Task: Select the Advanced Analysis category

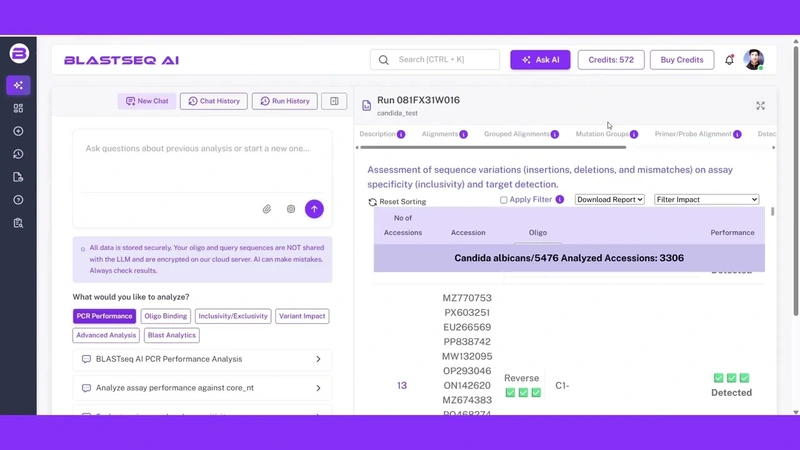Action: coord(106,335)
